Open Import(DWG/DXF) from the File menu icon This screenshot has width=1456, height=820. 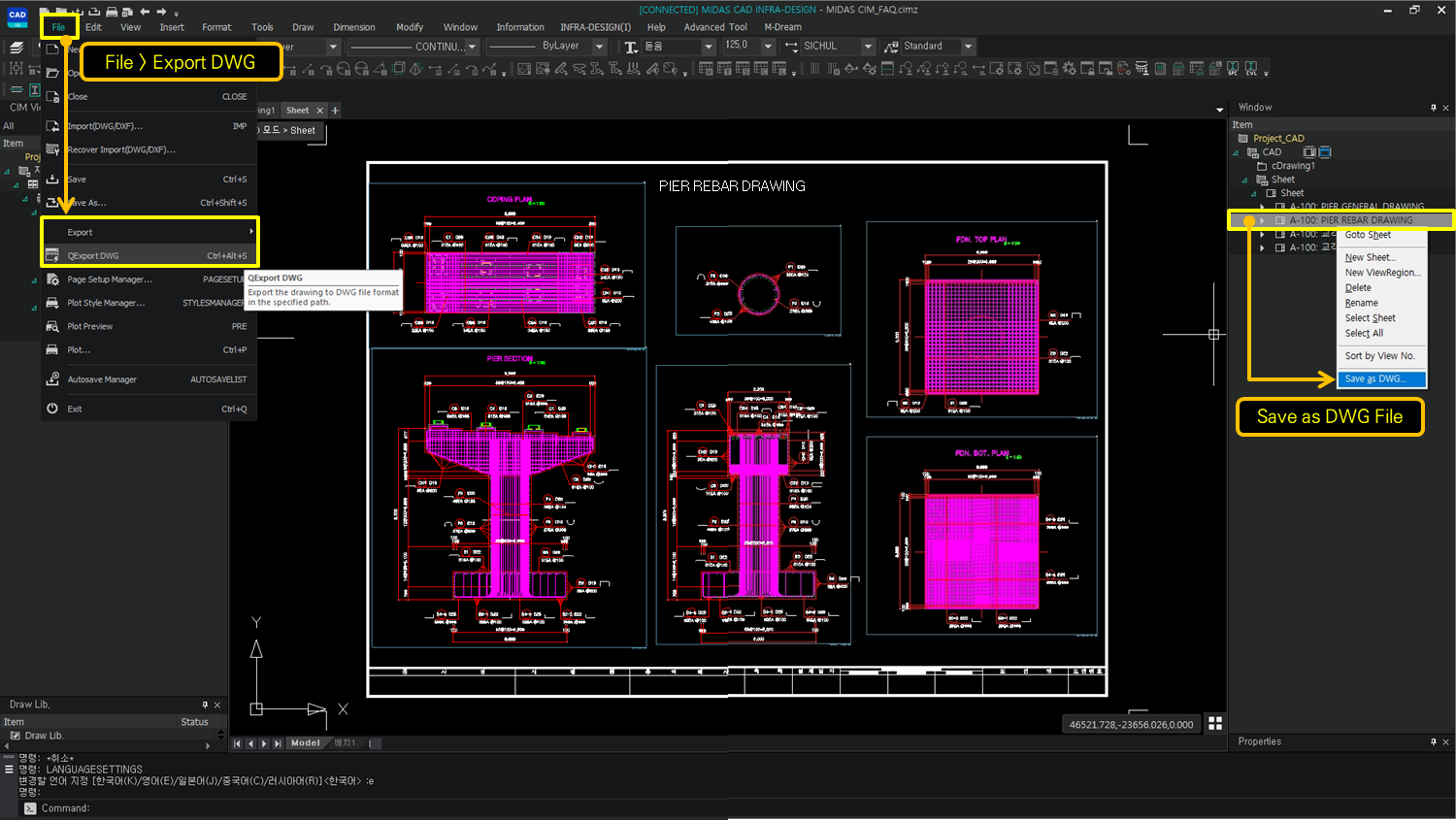click(x=53, y=127)
